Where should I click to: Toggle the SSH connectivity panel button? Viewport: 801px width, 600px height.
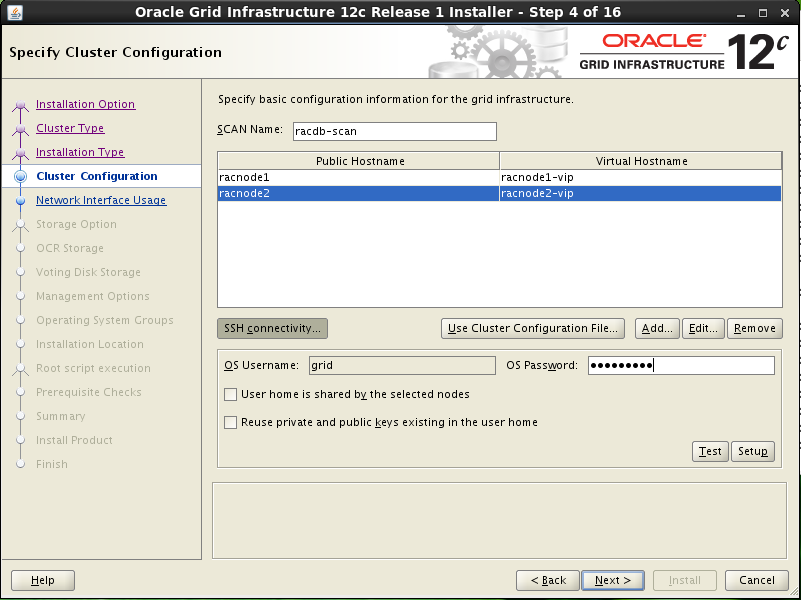272,328
